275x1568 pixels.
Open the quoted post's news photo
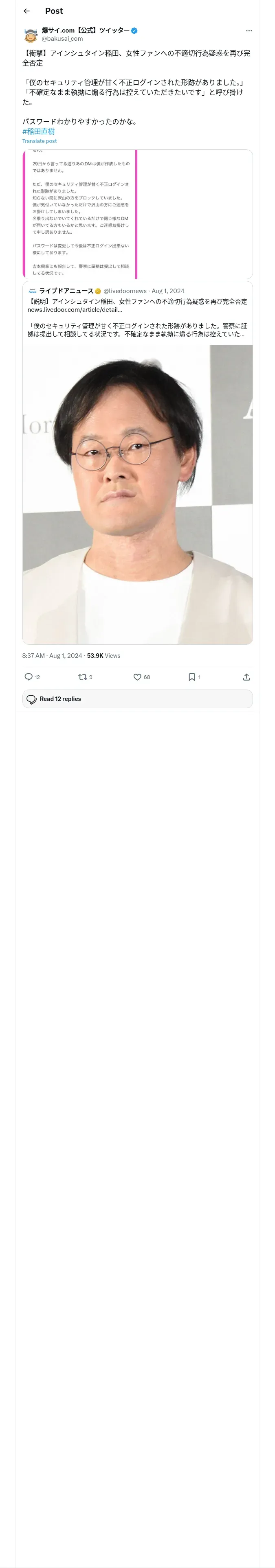point(137,494)
